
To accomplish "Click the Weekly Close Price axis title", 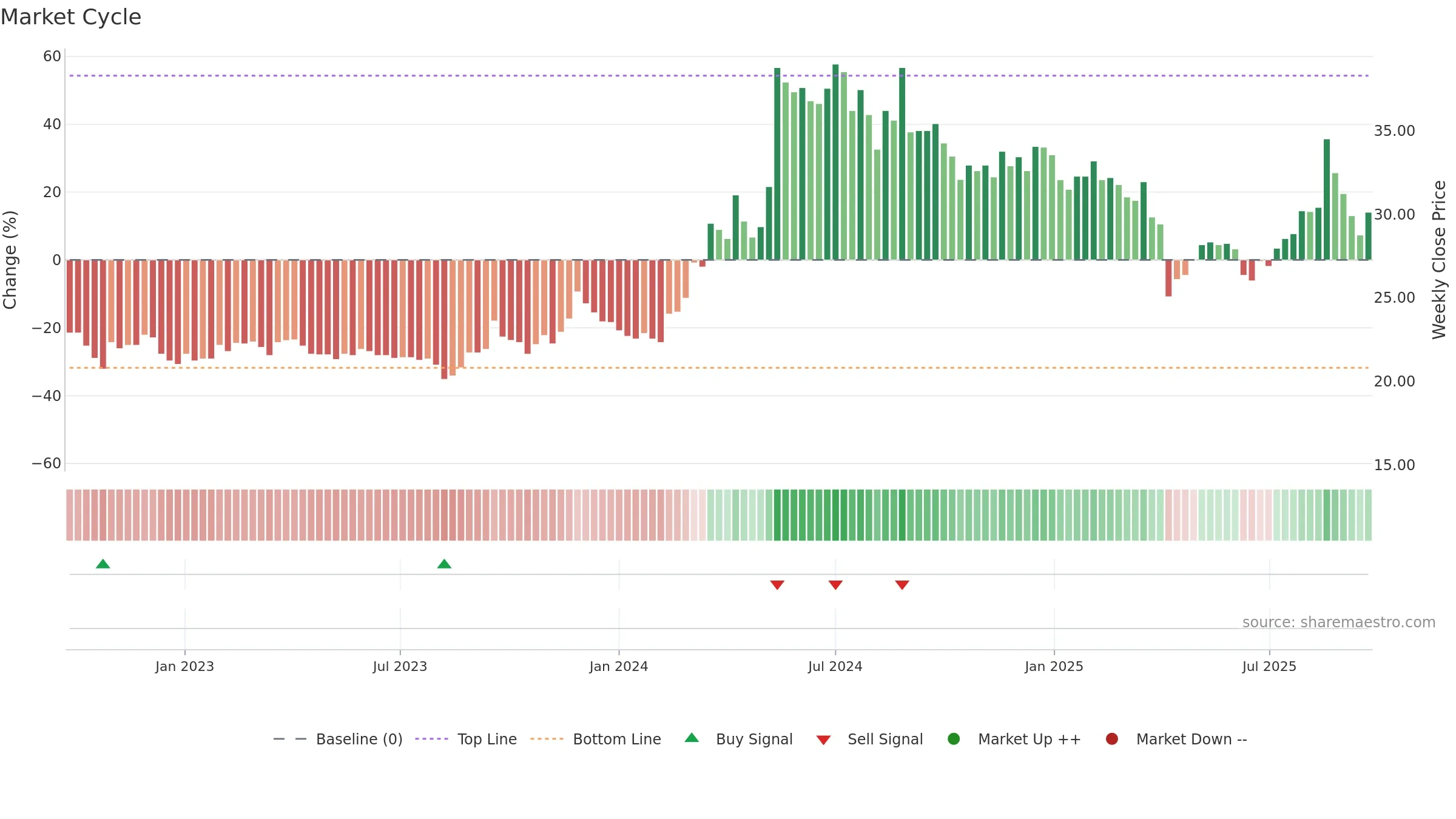I will point(1439,260).
